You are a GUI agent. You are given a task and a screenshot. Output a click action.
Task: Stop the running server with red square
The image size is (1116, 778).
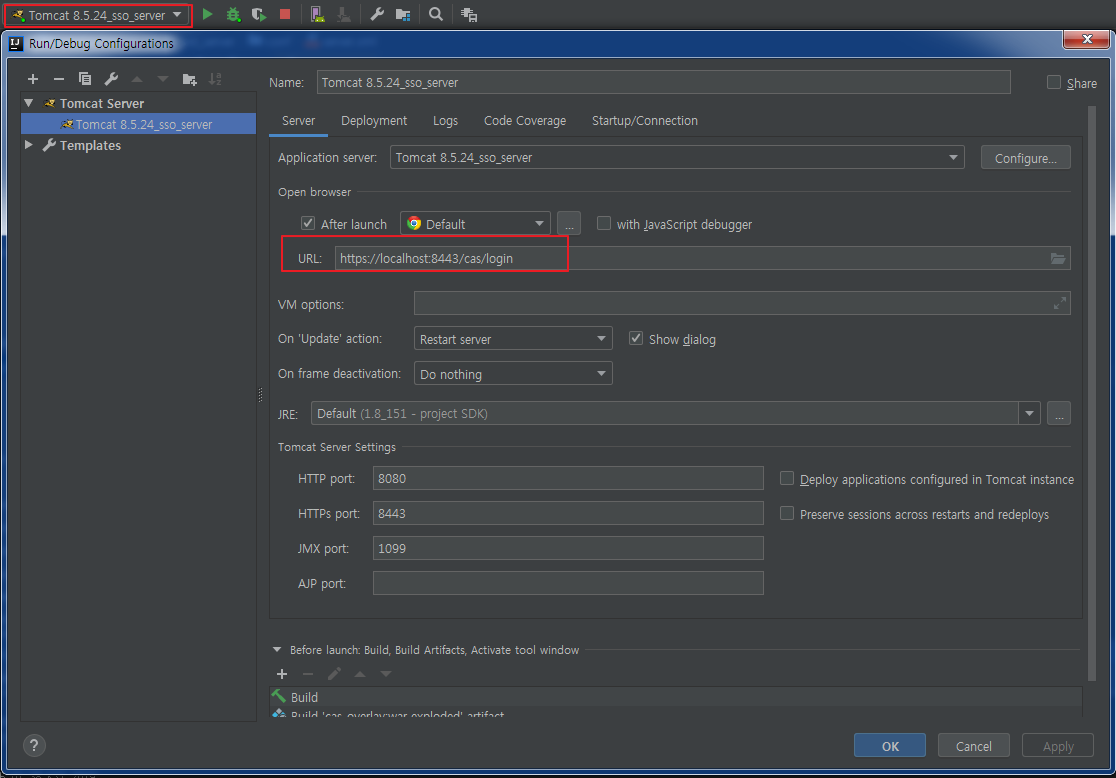pos(285,14)
